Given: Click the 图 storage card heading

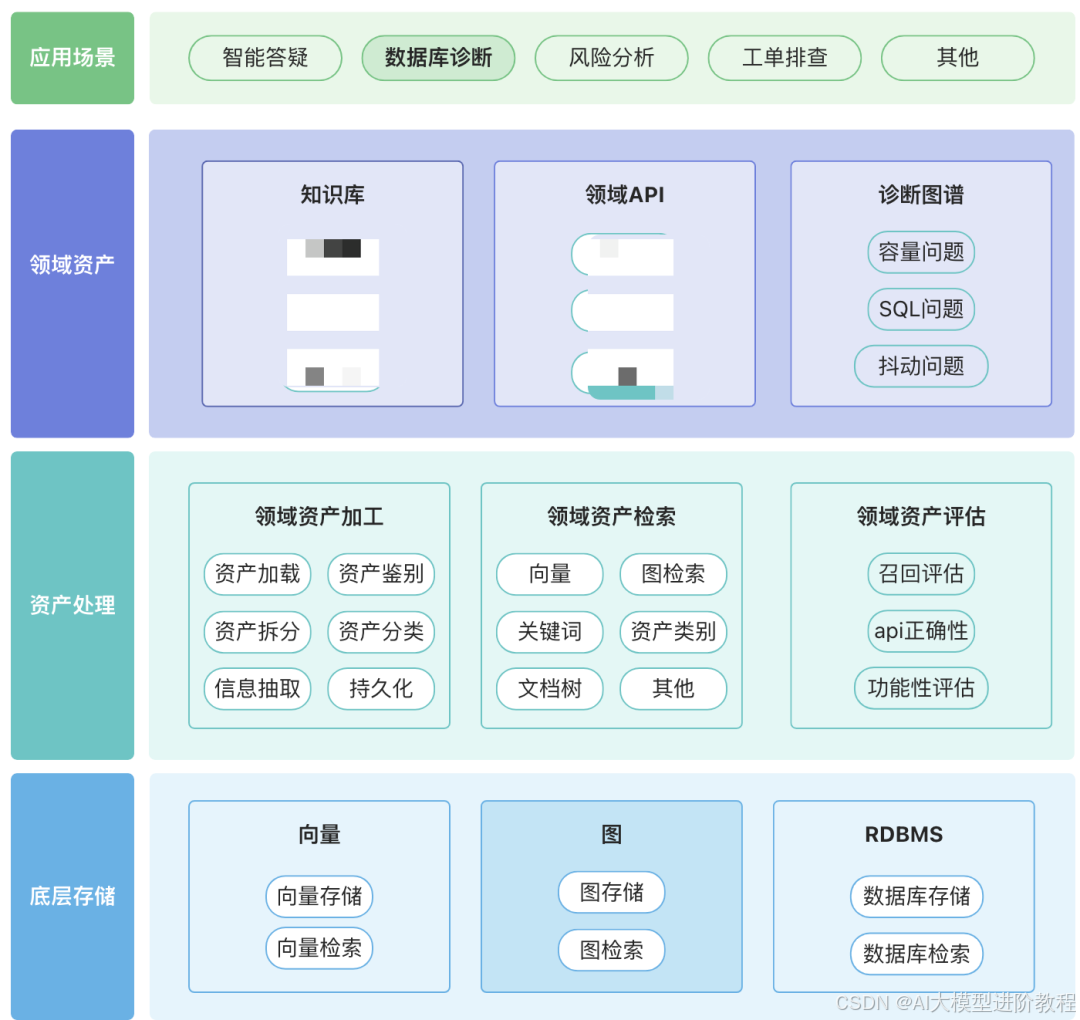Looking at the screenshot, I should pos(611,835).
